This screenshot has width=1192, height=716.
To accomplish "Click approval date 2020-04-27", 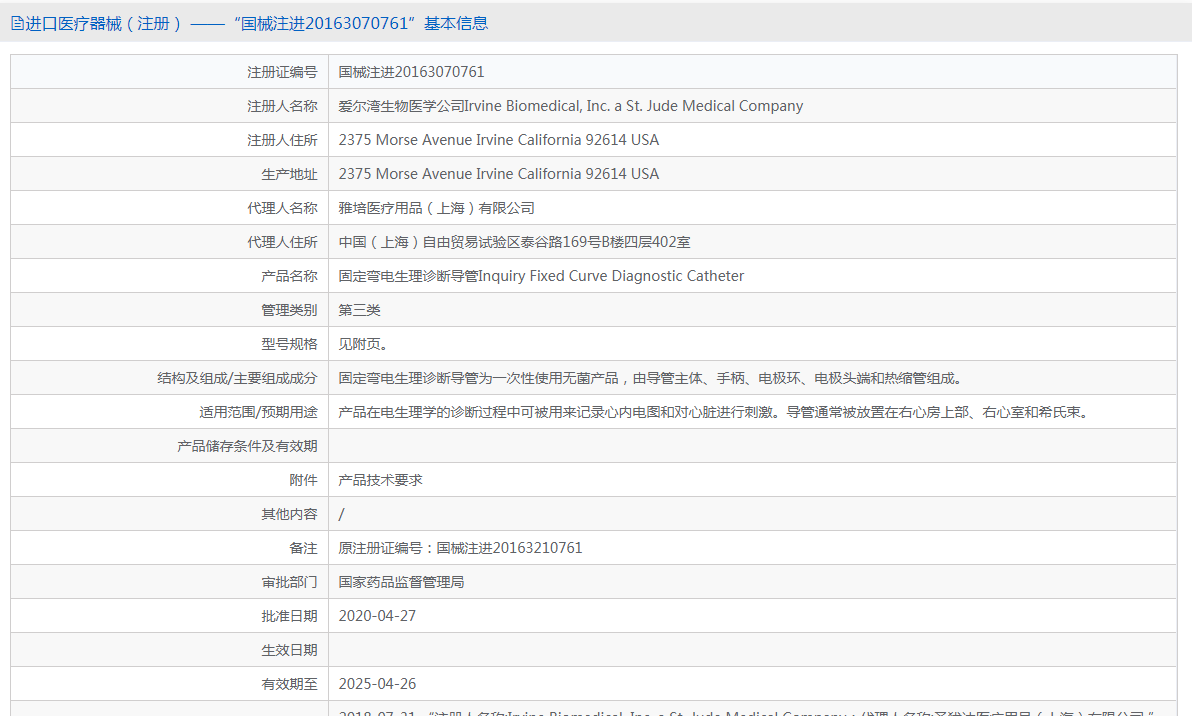I will pos(377,616).
